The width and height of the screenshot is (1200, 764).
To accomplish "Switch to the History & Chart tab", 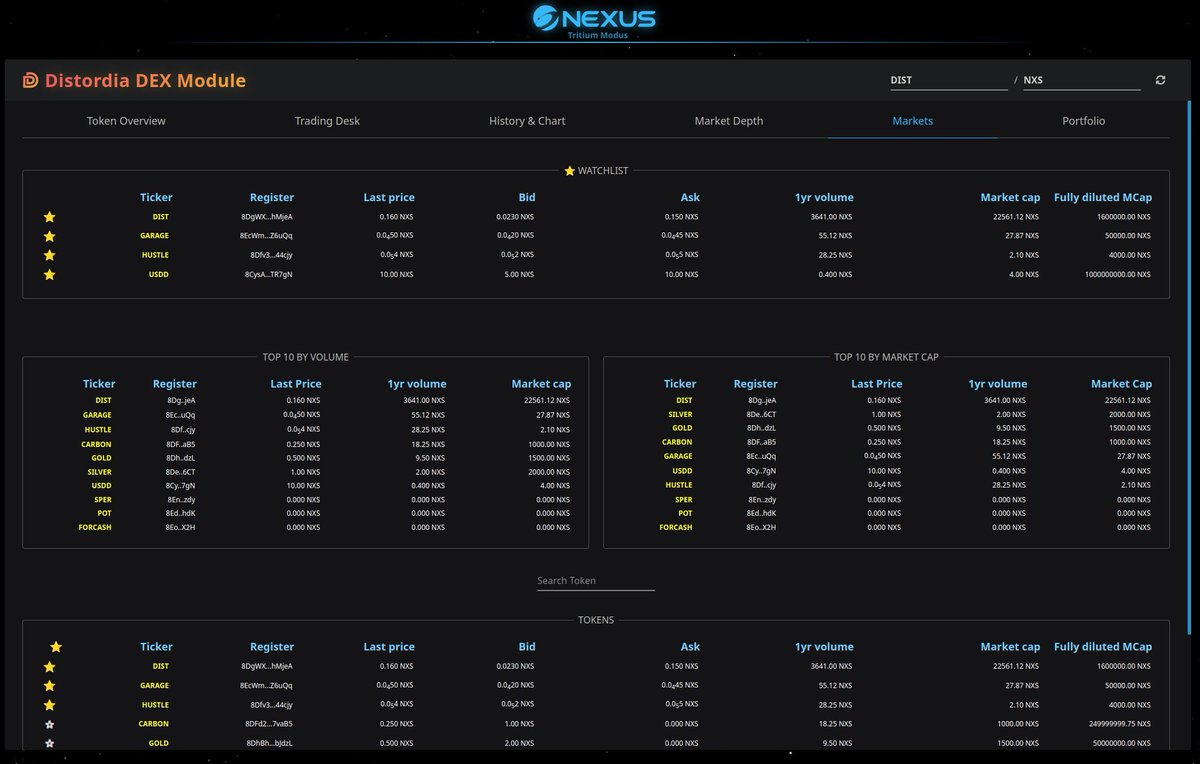I will point(527,121).
